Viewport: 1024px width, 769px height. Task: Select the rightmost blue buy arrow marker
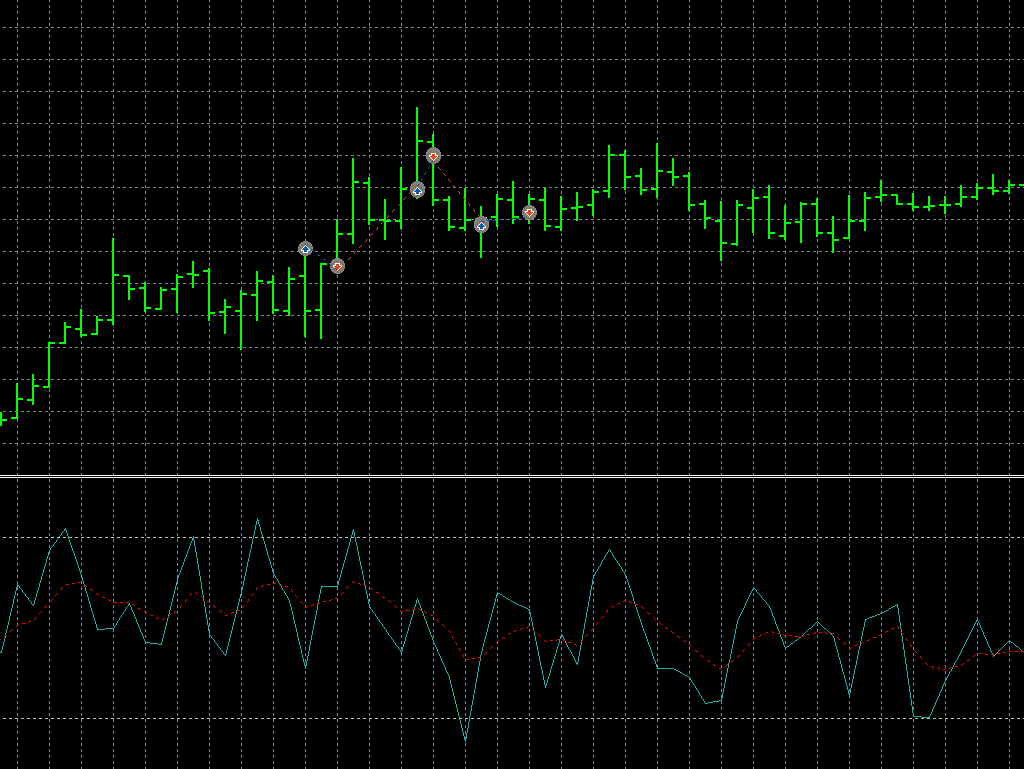(481, 225)
